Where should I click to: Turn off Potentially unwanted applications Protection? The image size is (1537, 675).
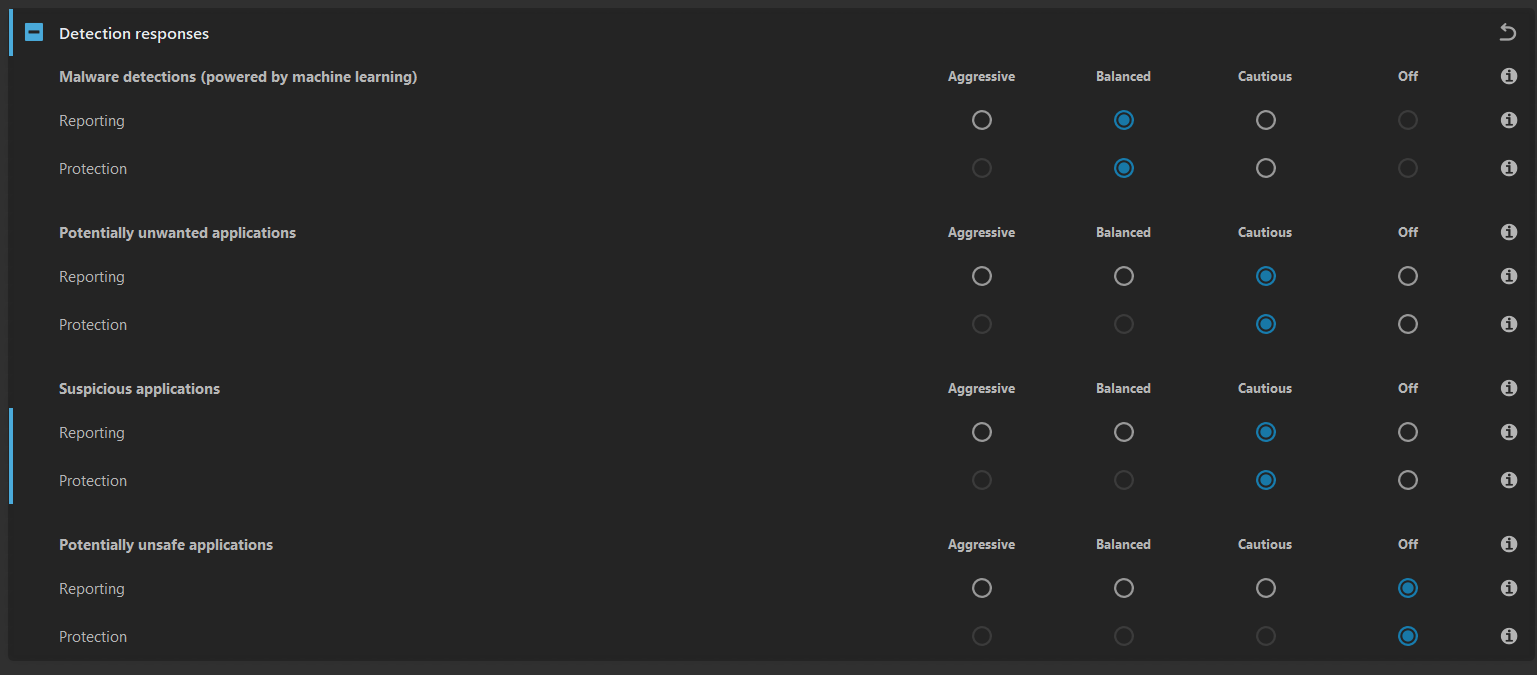tap(1408, 324)
